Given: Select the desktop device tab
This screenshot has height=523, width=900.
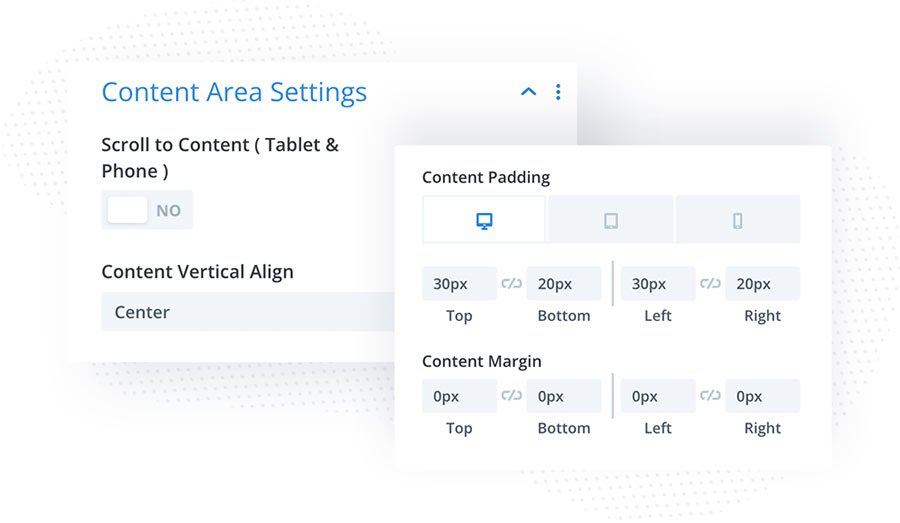Looking at the screenshot, I should (x=484, y=220).
